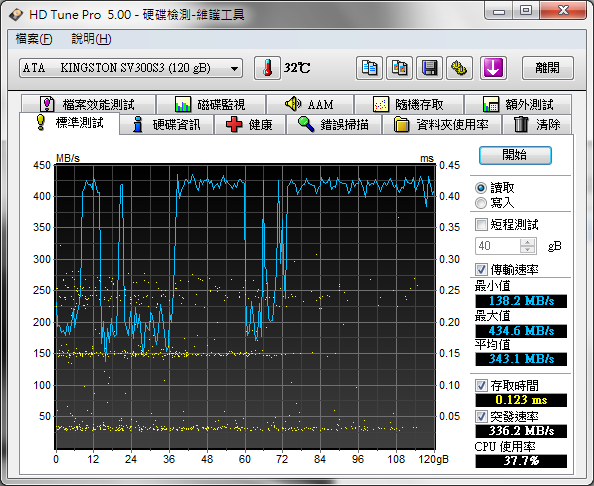Open 說明 menu
594x486 pixels.
pyautogui.click(x=91, y=39)
